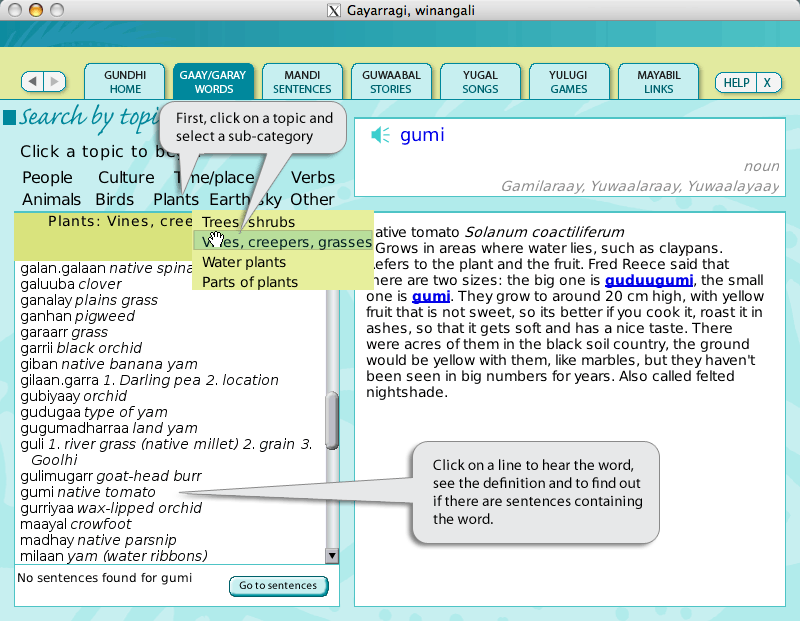The height and width of the screenshot is (621, 800).
Task: Select Water plants sub-category
Action: coord(244,262)
